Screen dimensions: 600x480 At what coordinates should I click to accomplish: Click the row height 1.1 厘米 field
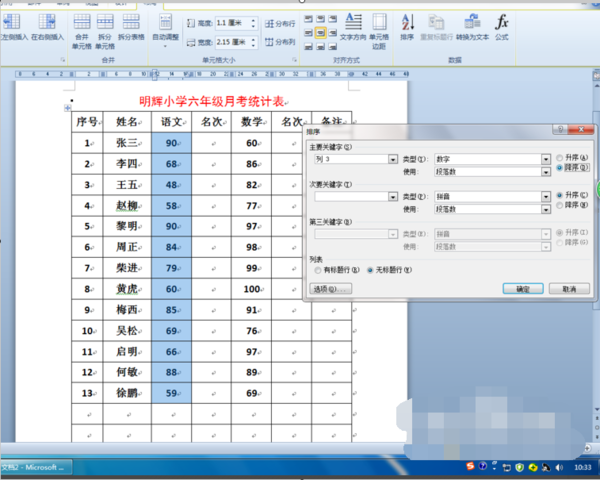click(x=233, y=23)
